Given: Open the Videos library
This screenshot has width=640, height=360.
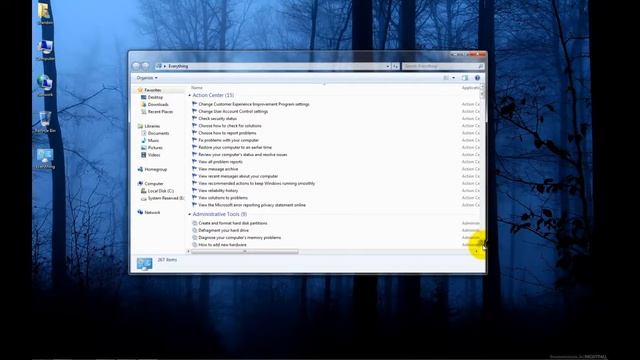Looking at the screenshot, I should 153,155.
